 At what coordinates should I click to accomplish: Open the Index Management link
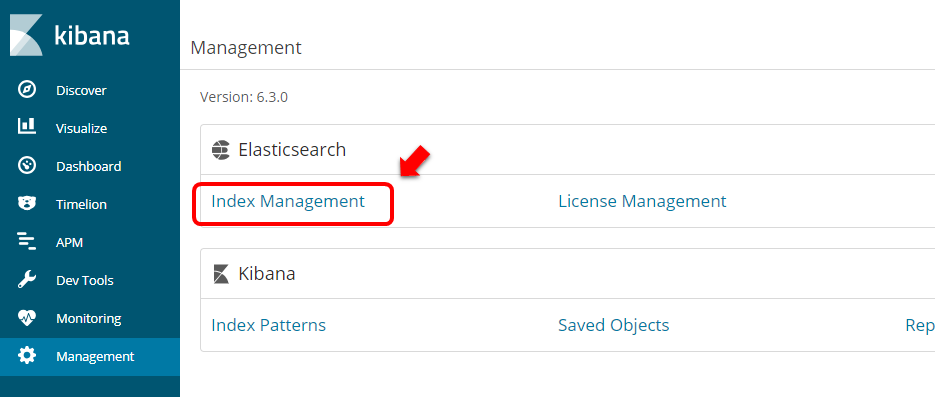(x=288, y=201)
